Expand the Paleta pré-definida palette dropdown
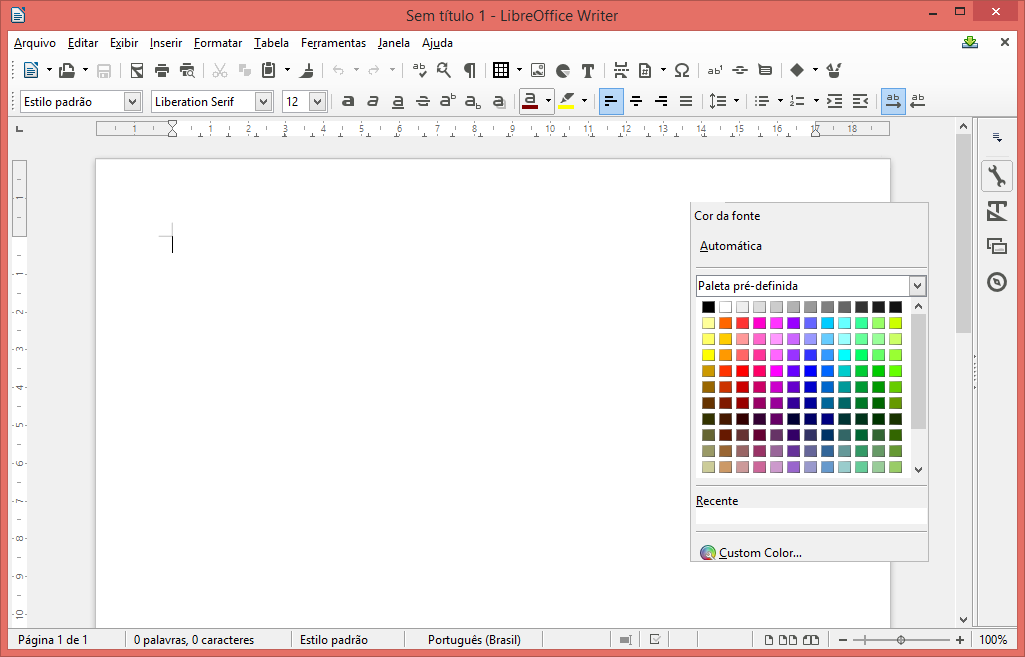 point(917,286)
